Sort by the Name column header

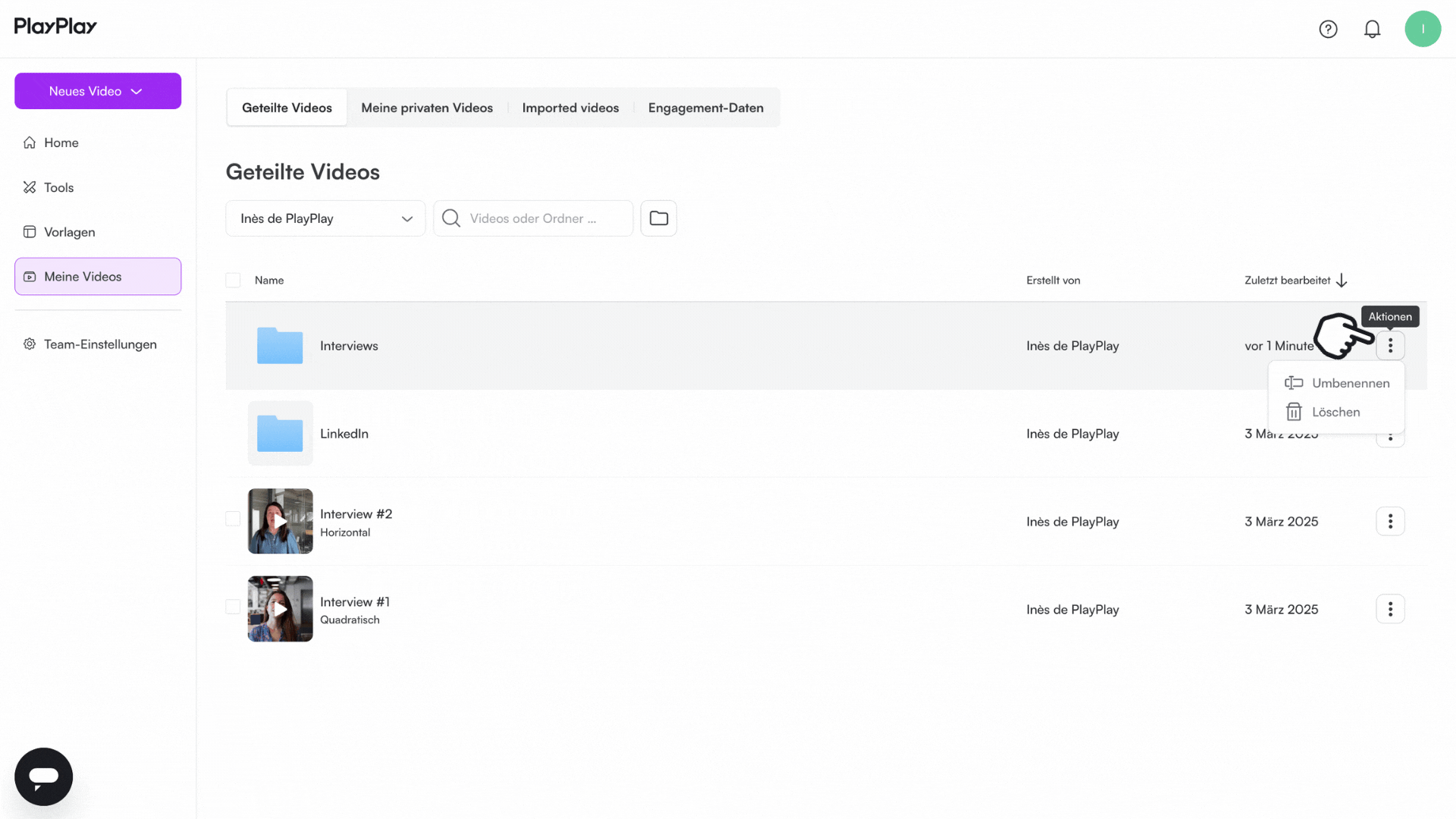point(269,281)
